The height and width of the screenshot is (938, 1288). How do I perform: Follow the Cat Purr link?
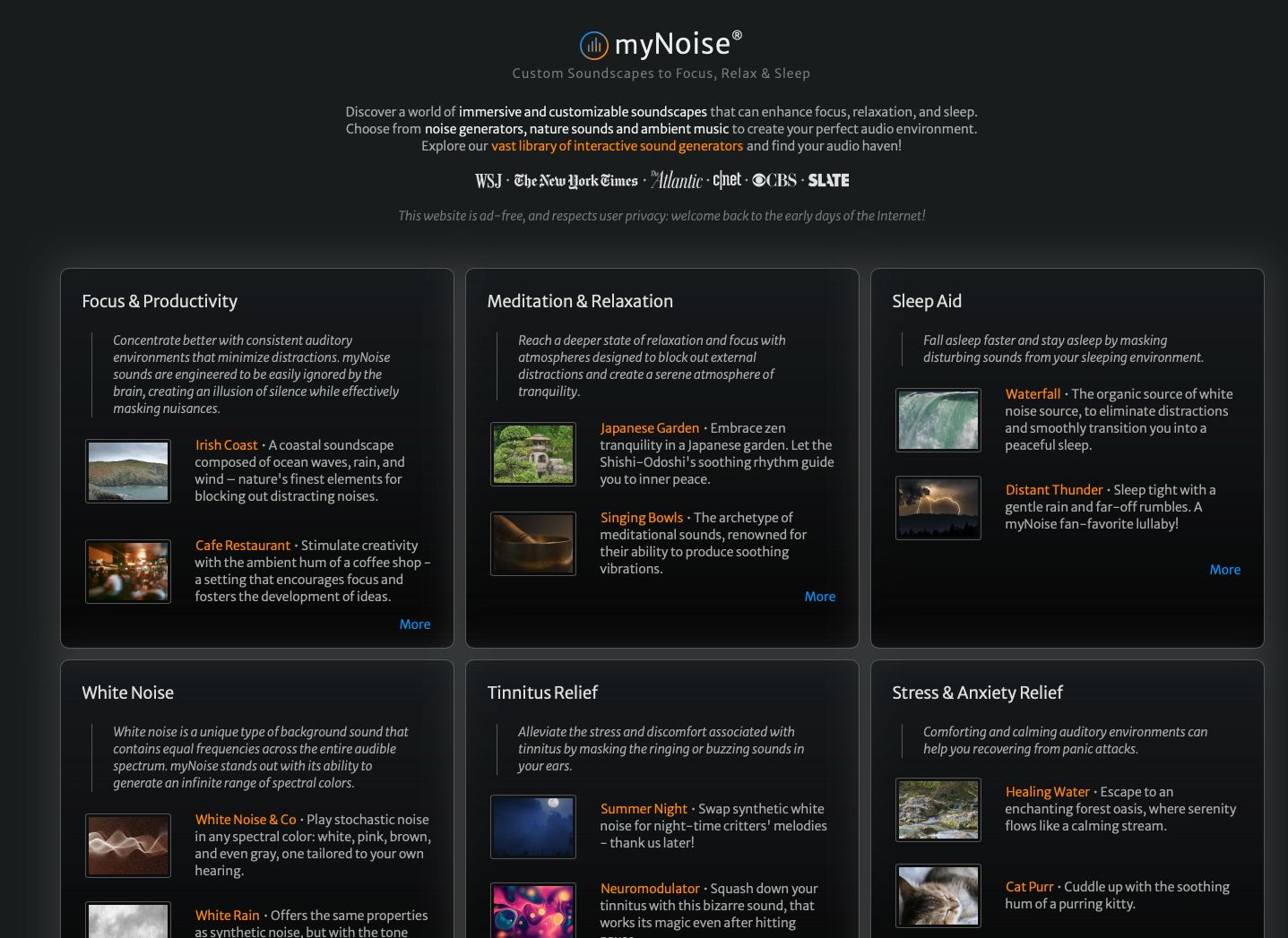pos(1029,887)
